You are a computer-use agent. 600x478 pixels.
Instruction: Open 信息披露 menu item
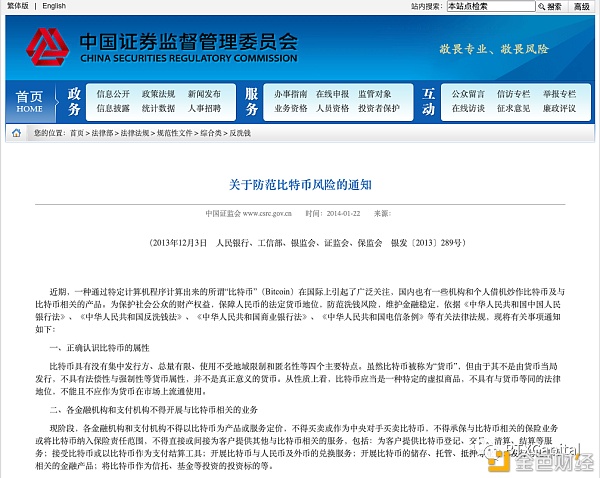click(x=113, y=108)
